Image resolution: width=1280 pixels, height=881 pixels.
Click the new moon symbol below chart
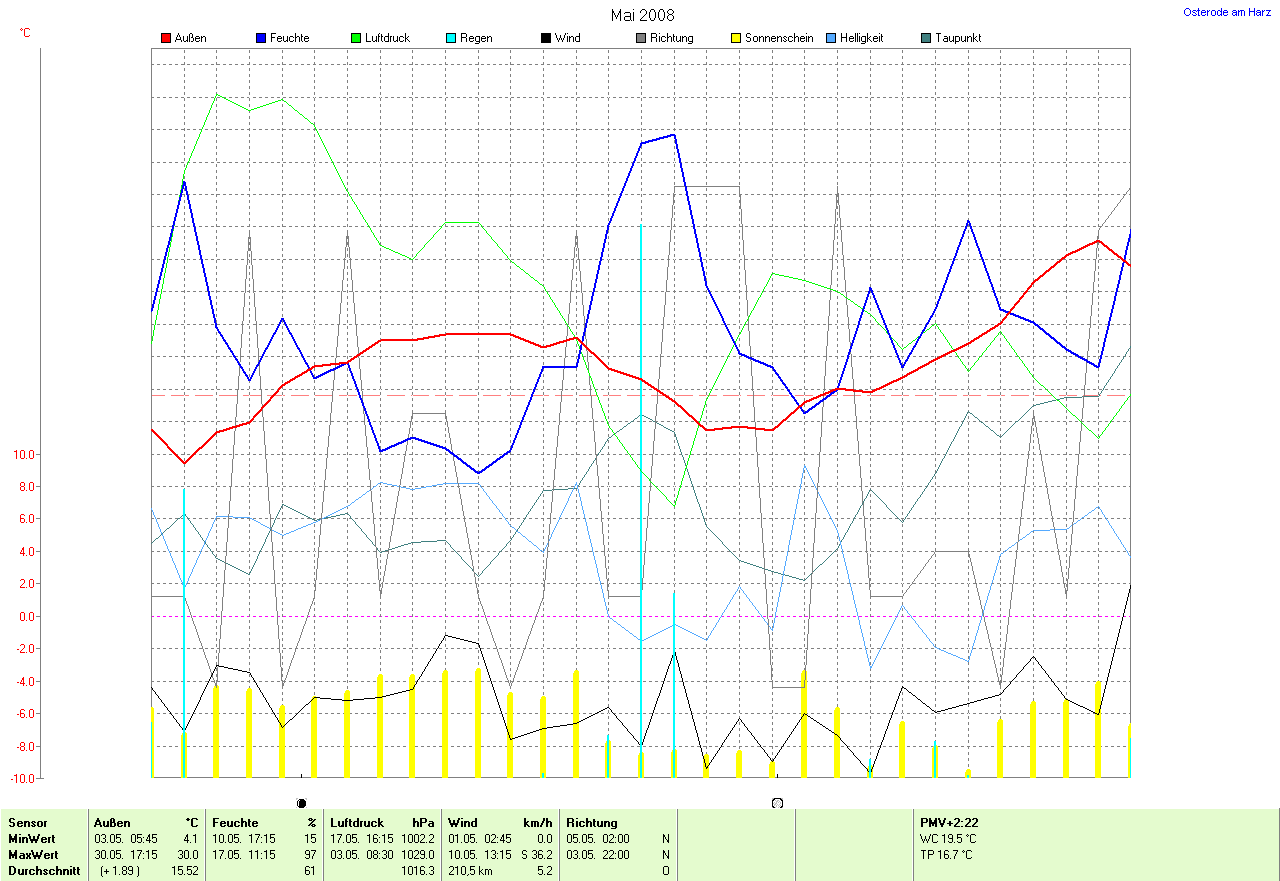(x=301, y=803)
